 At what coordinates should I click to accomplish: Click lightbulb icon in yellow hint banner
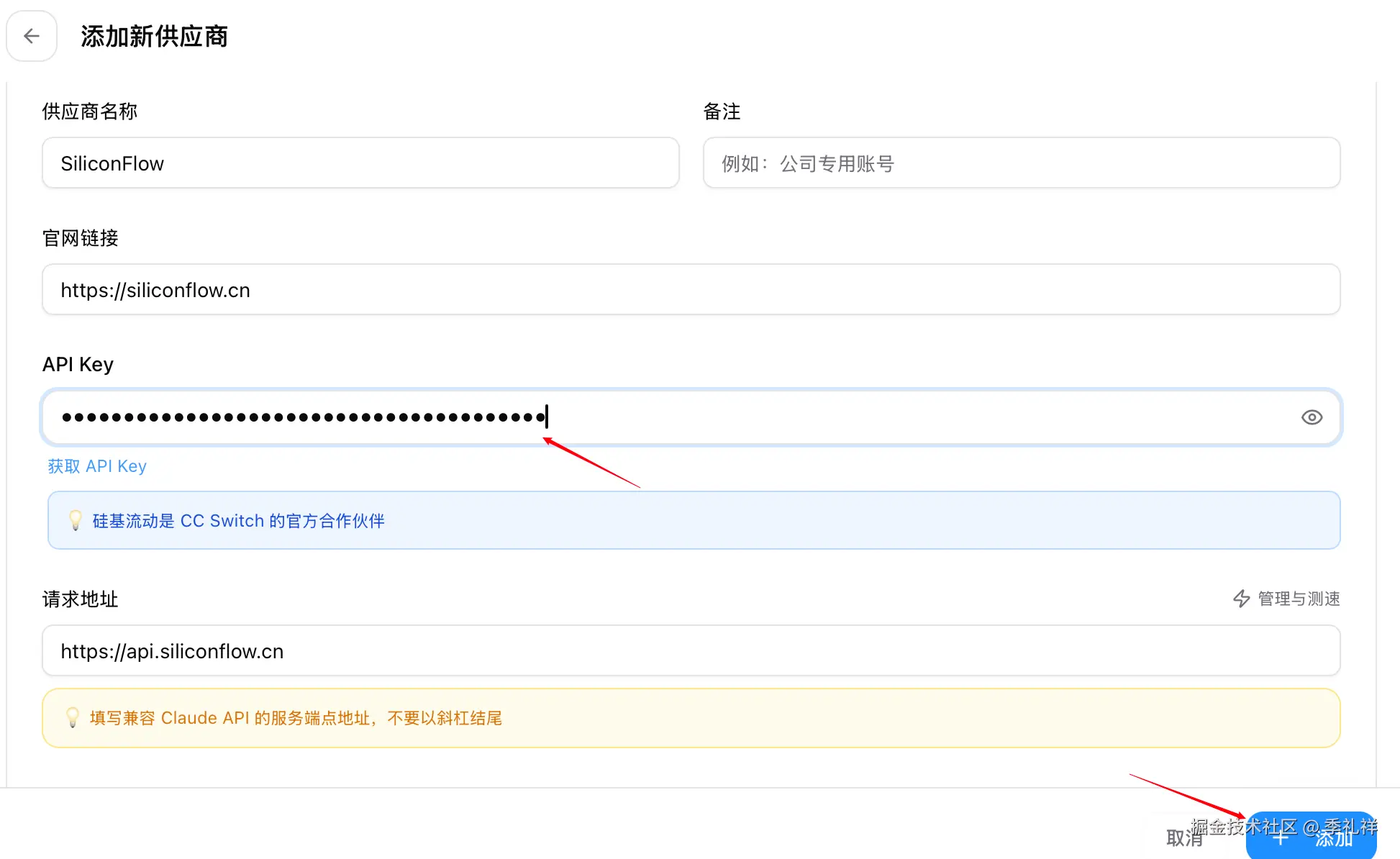point(73,717)
